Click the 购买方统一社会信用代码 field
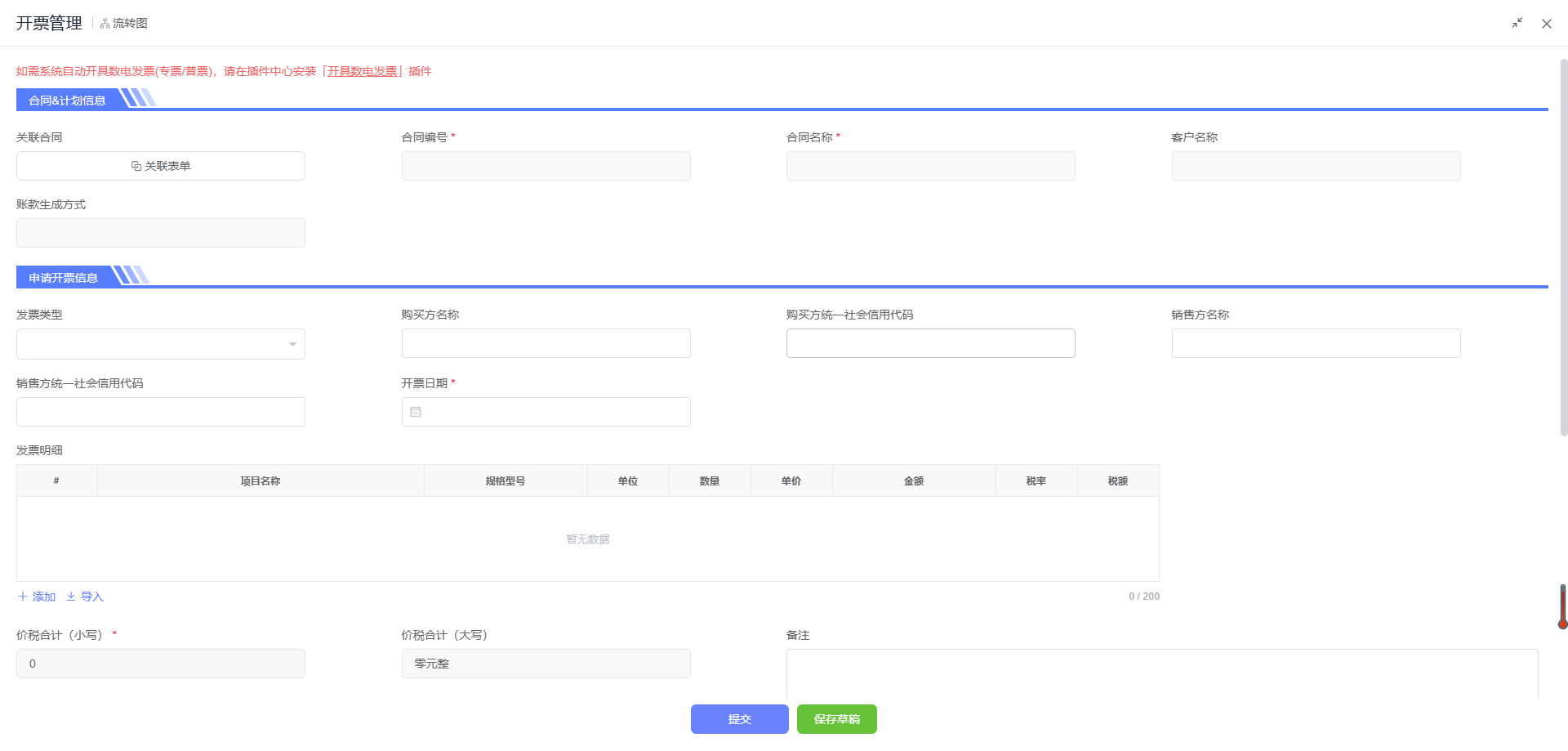This screenshot has height=751, width=1568. click(930, 343)
